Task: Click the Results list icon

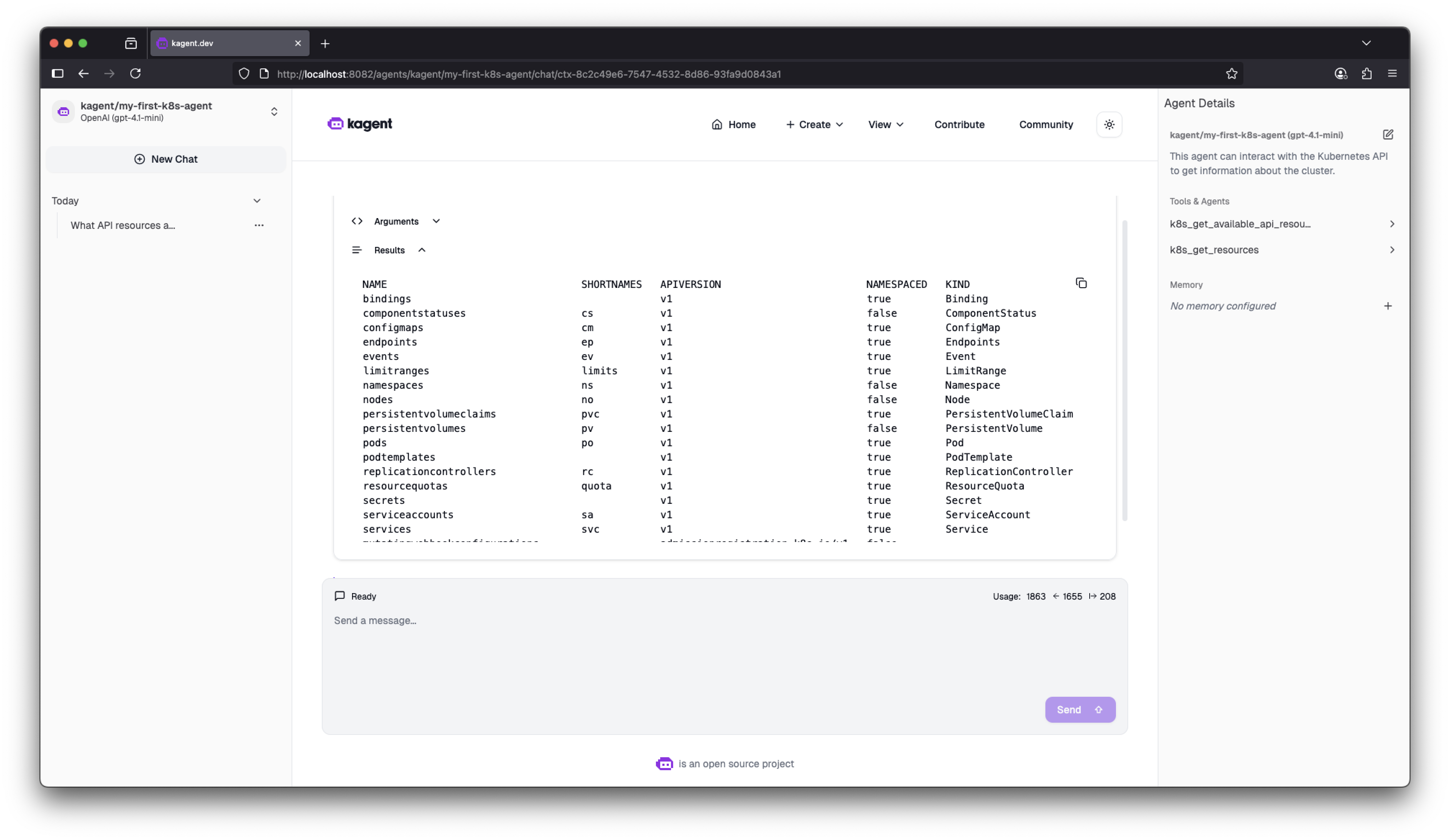Action: coord(357,250)
